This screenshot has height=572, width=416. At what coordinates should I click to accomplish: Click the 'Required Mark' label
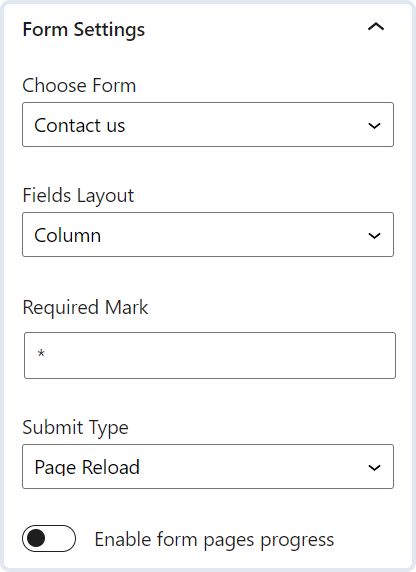coord(85,308)
